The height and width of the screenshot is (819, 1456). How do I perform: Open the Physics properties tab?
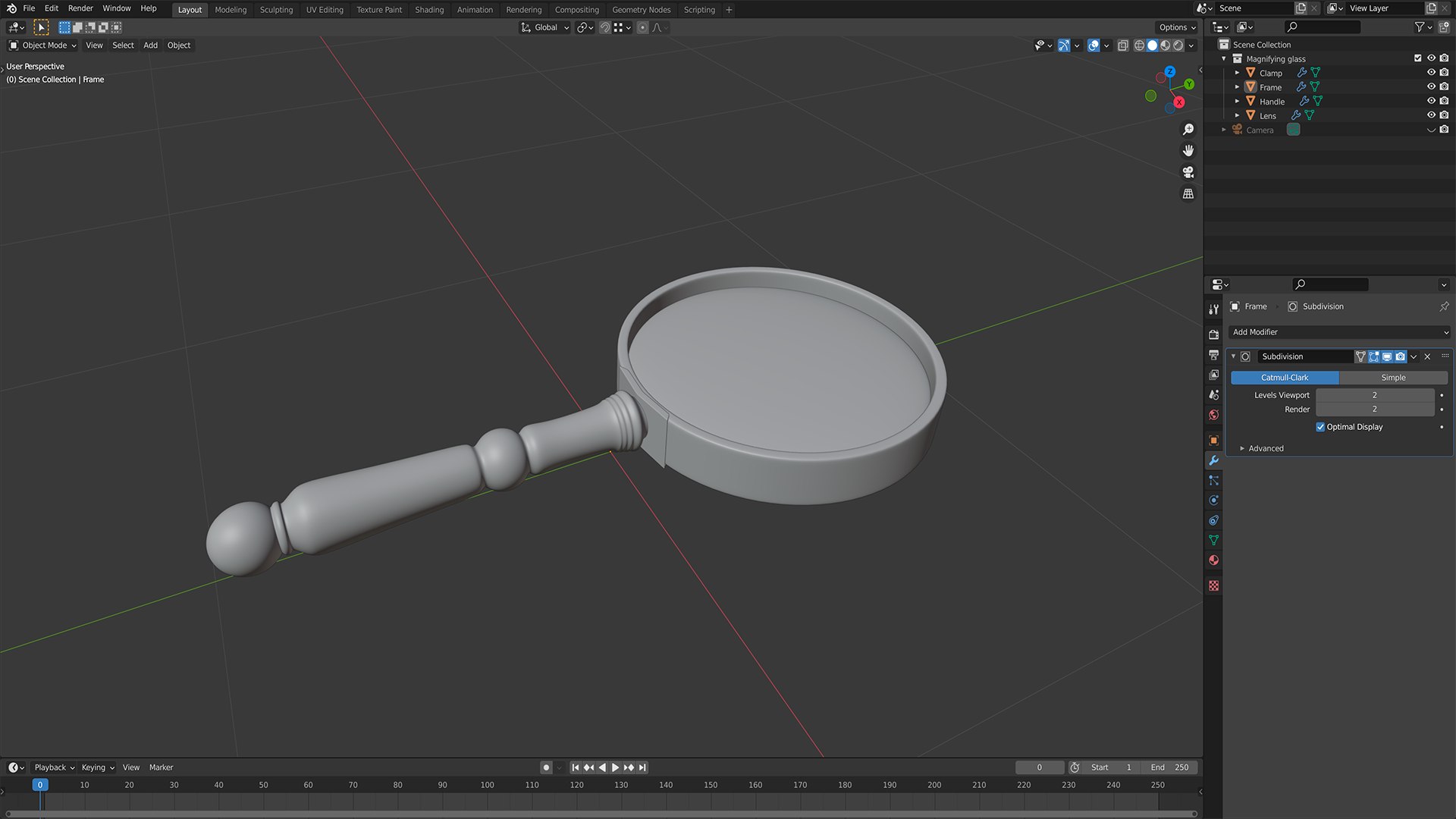[1213, 500]
